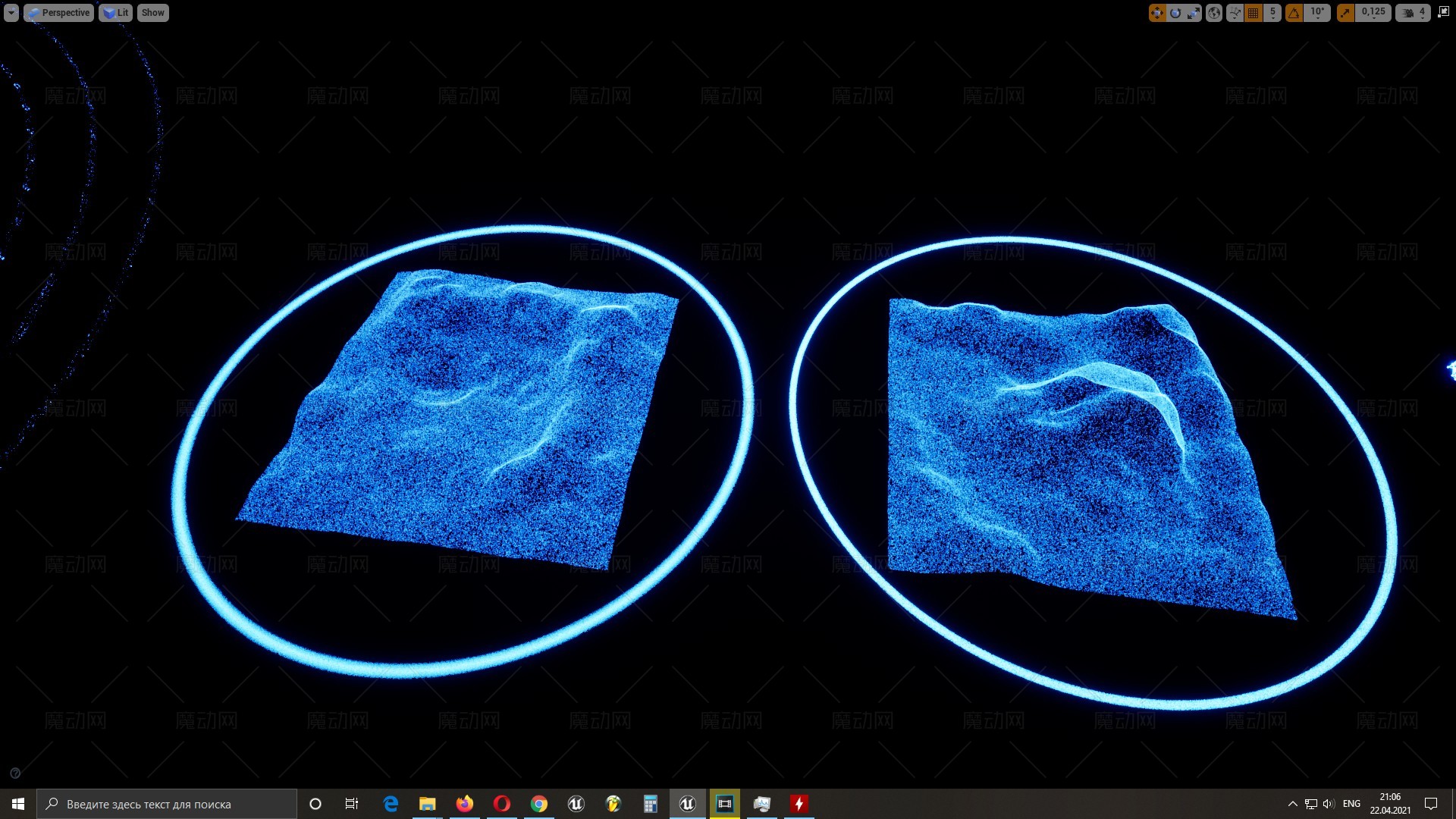Image resolution: width=1456 pixels, height=819 pixels.
Task: Open the scale snap 0,125 dropdown
Action: tap(1373, 13)
